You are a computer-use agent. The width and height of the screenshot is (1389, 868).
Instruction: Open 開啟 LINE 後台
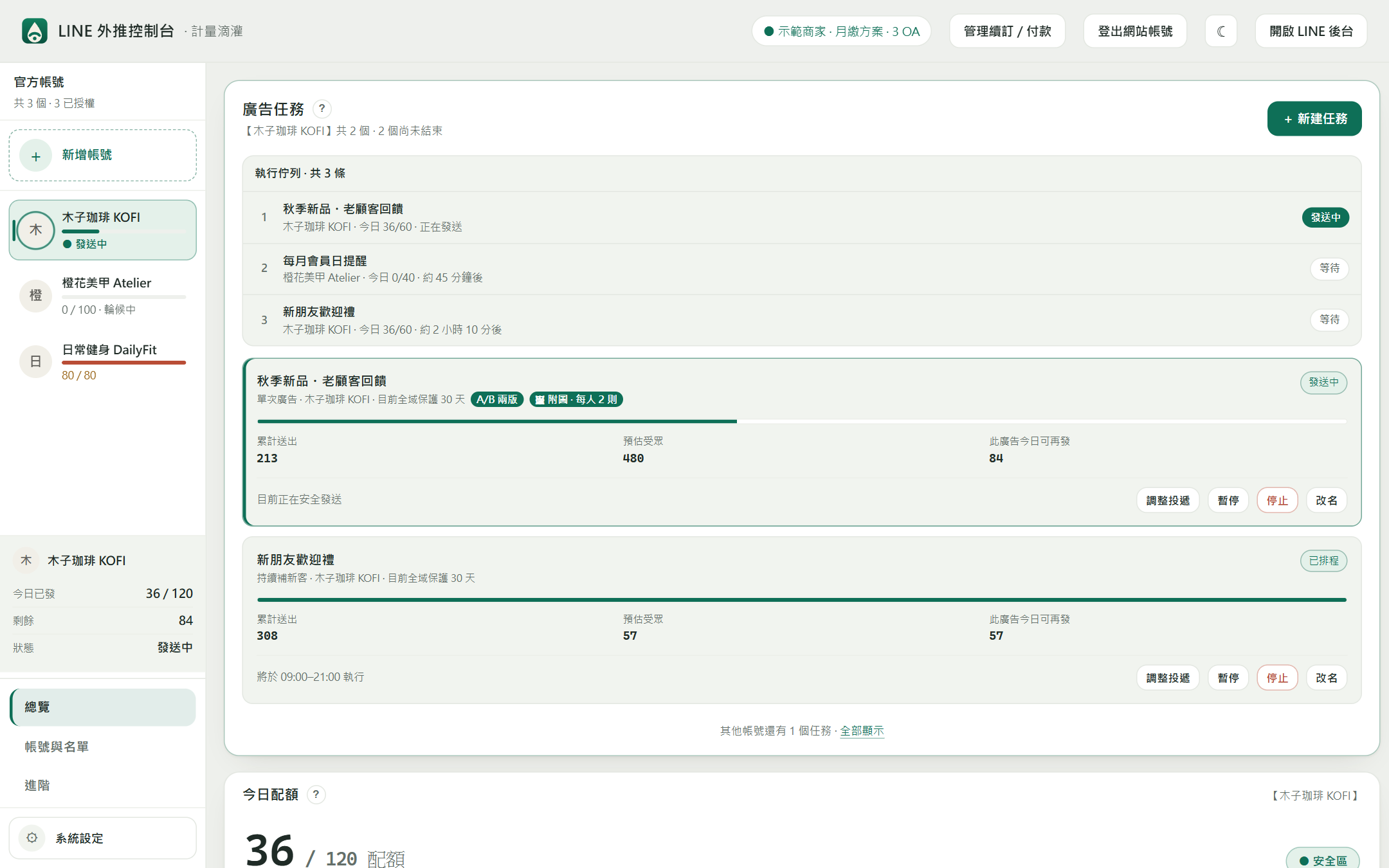pos(1311,31)
